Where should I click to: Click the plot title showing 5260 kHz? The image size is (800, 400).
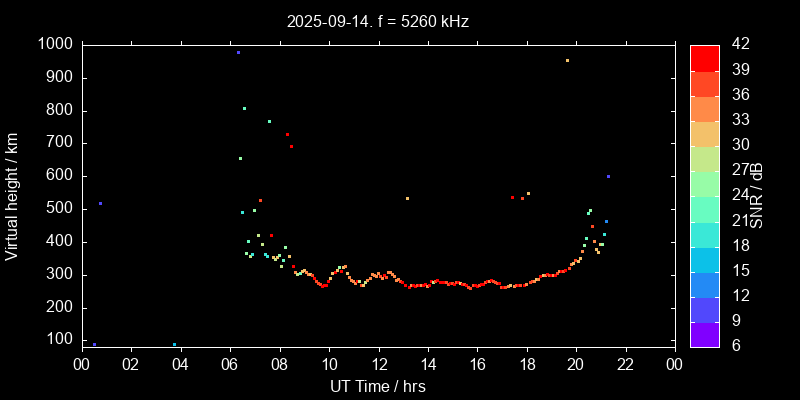[377, 20]
